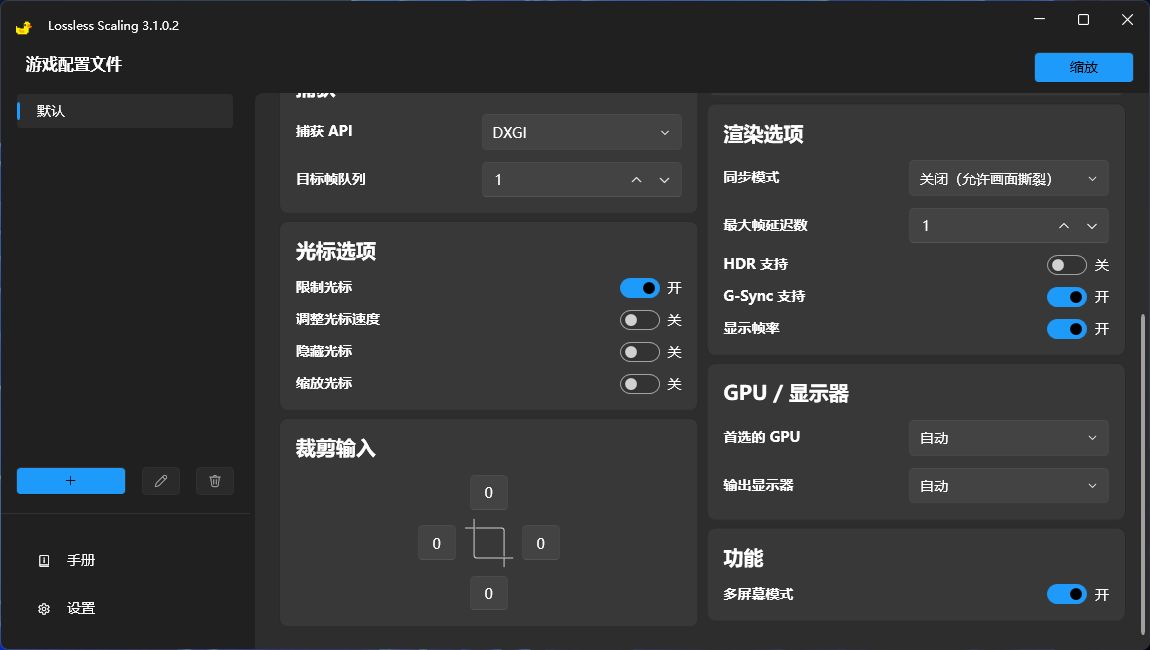The width and height of the screenshot is (1150, 650).
Task: Open 设置 via the gear icon
Action: pyautogui.click(x=44, y=609)
